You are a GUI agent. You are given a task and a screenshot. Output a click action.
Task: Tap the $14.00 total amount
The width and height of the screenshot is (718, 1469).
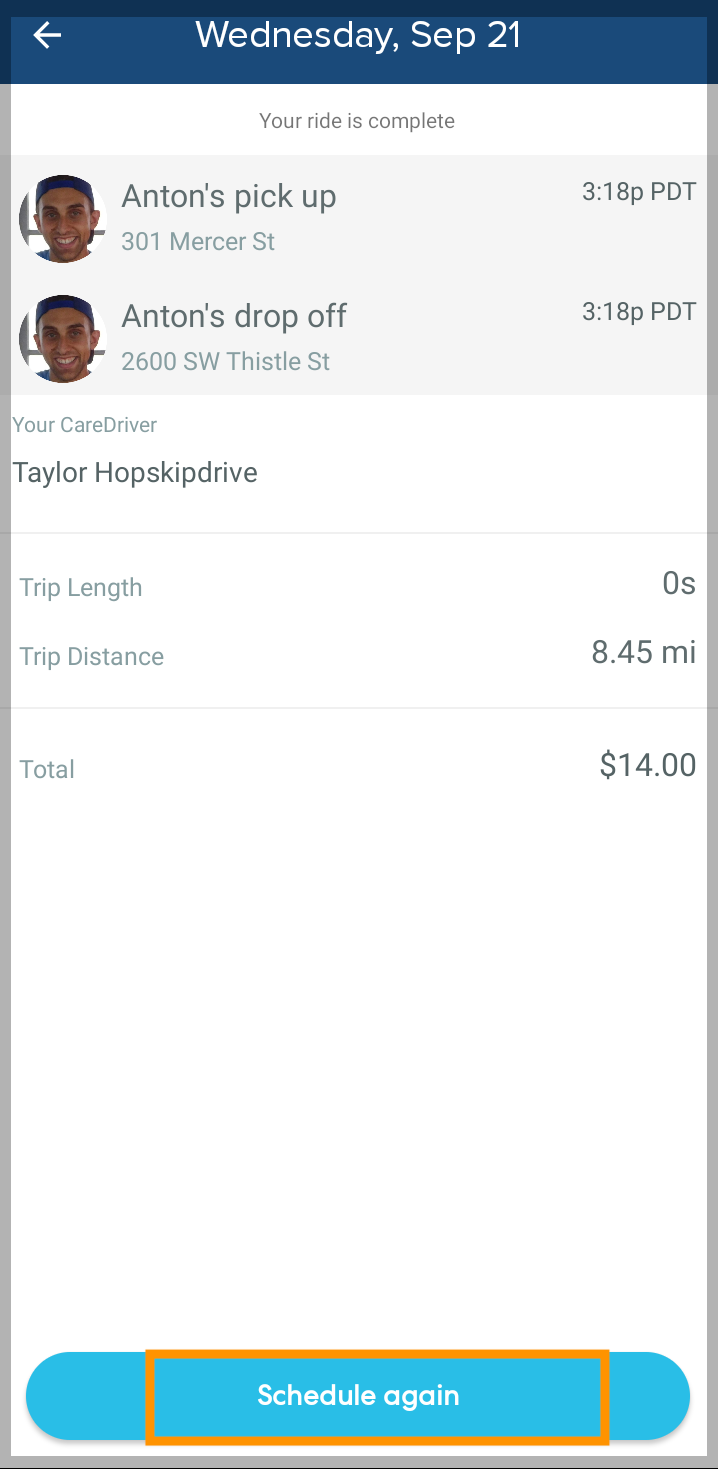647,765
